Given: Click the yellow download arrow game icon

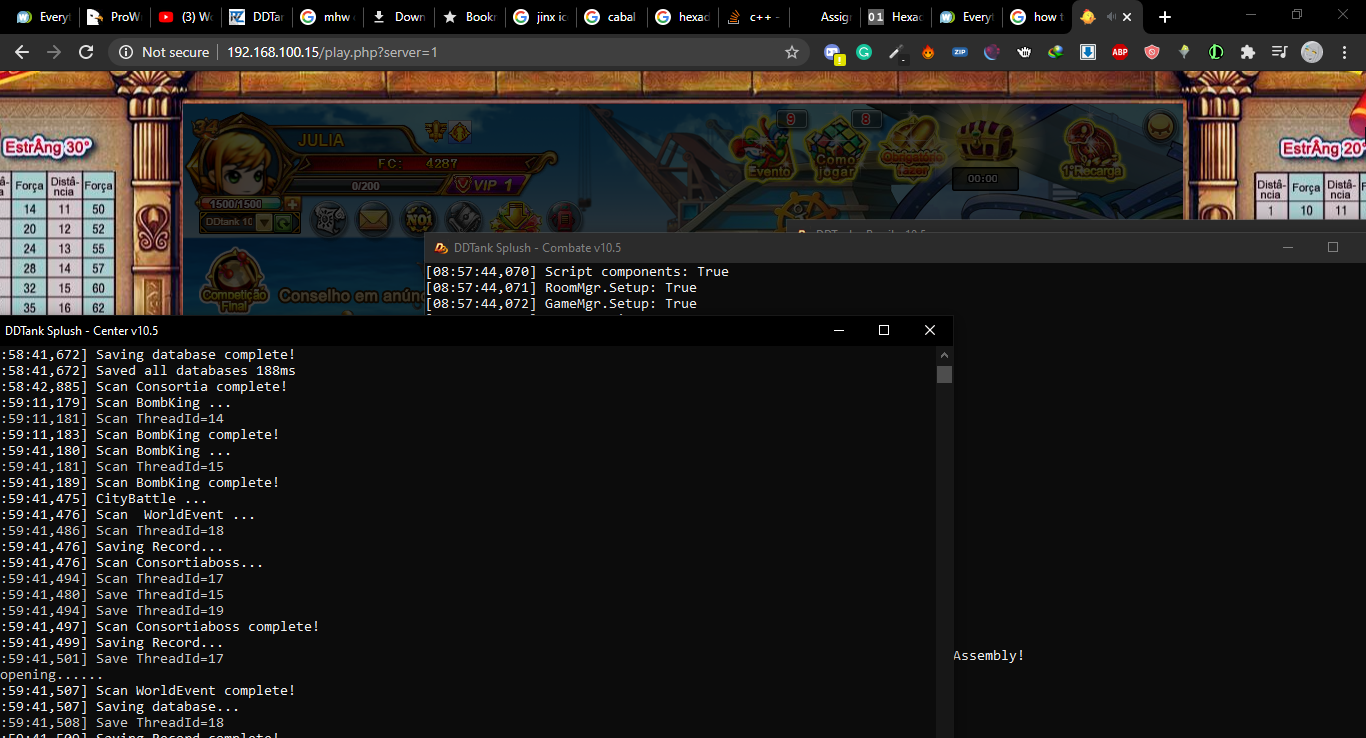Looking at the screenshot, I should point(516,218).
